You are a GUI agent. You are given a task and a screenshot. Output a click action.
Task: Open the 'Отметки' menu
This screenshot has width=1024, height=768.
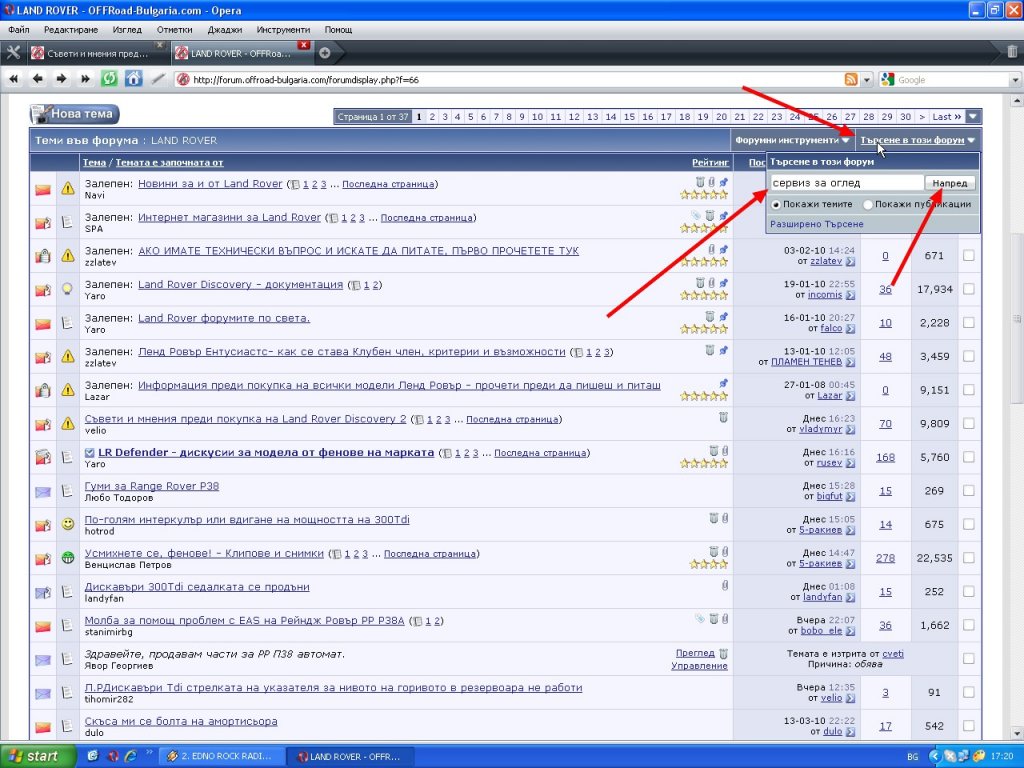[174, 30]
